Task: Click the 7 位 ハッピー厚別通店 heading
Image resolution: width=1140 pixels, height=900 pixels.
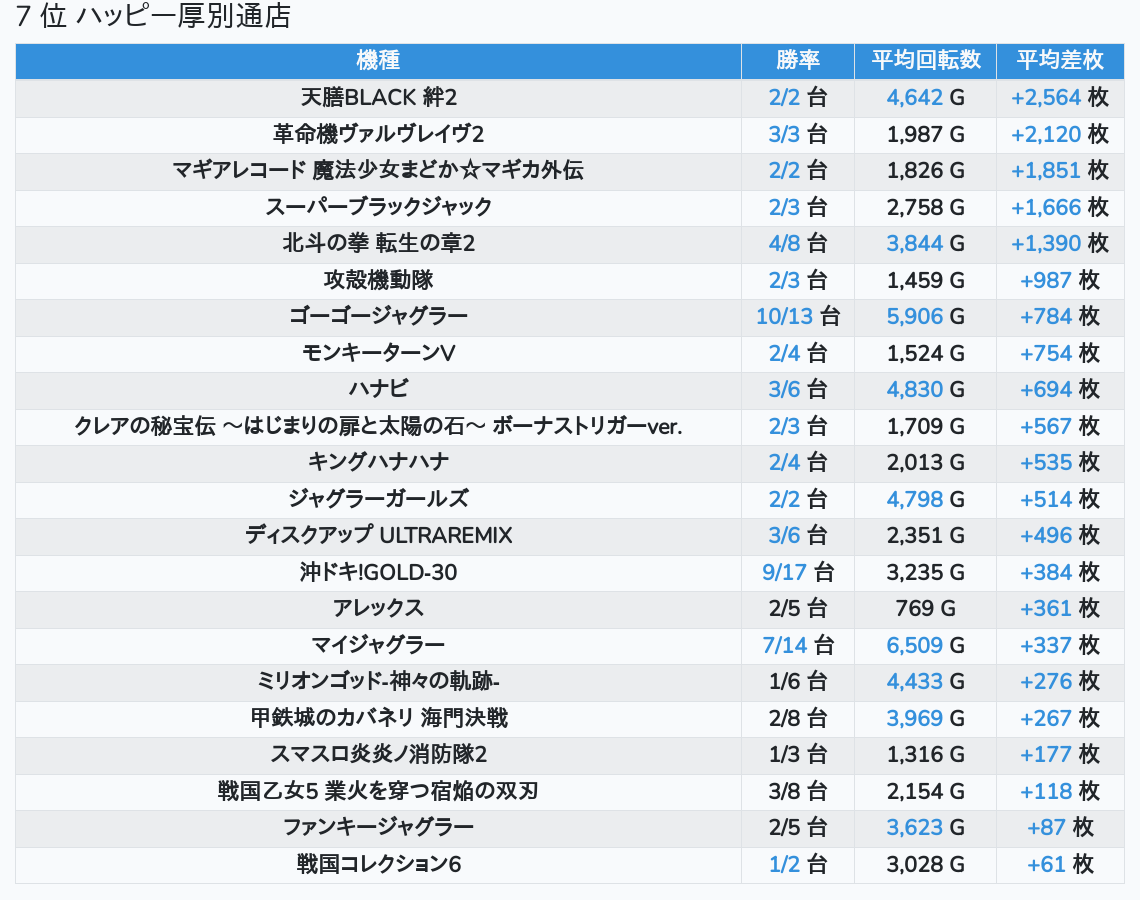Action: tap(153, 15)
